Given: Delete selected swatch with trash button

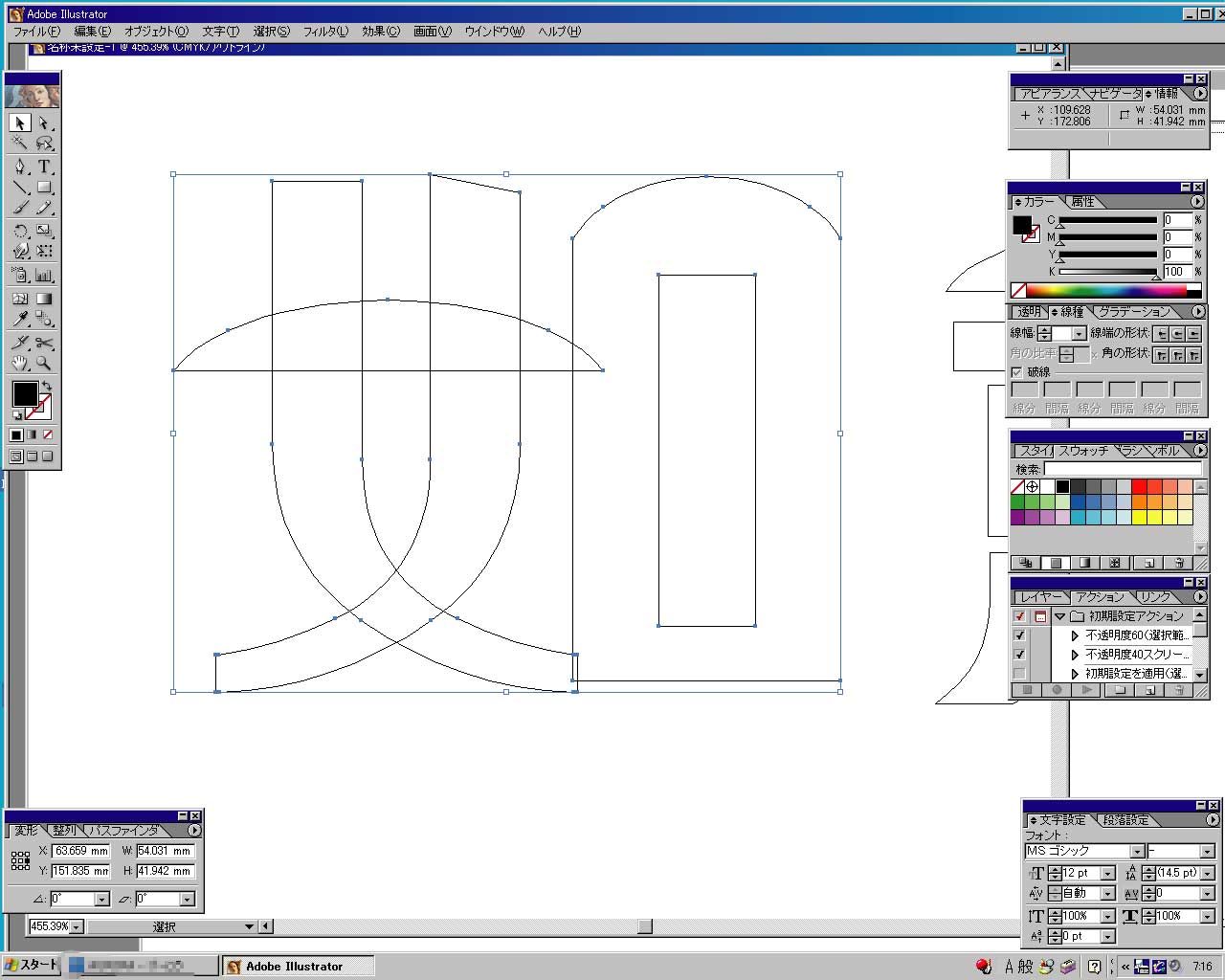Looking at the screenshot, I should pos(1179,563).
